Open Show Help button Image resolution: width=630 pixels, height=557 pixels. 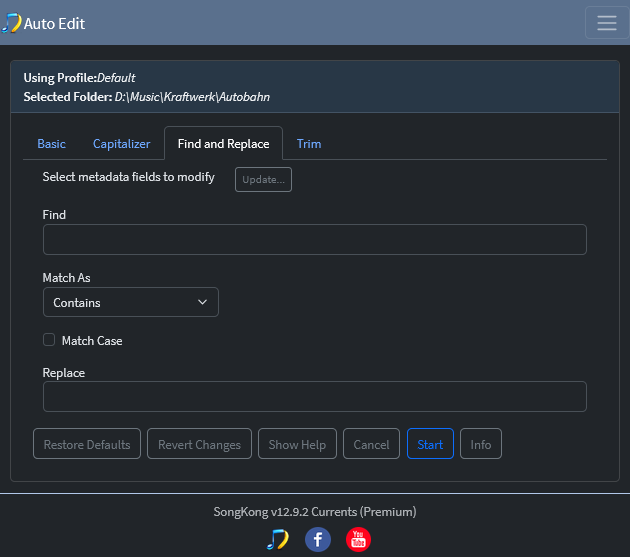point(297,444)
